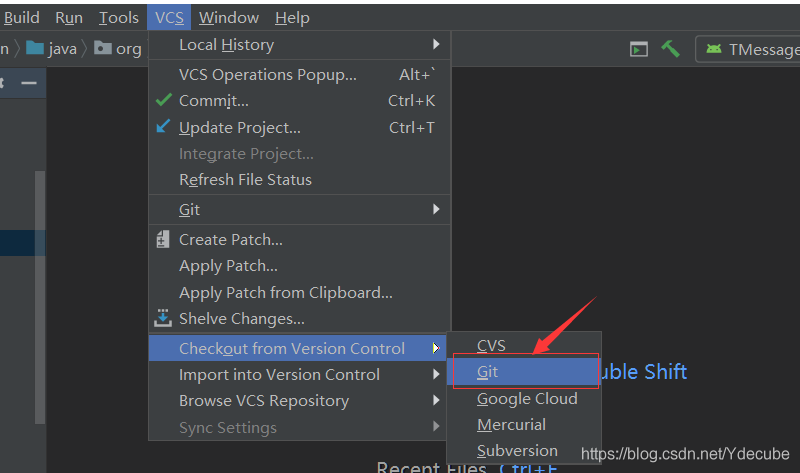Click the green hammer build icon
Image resolution: width=800 pixels, height=473 pixels.
click(x=670, y=49)
